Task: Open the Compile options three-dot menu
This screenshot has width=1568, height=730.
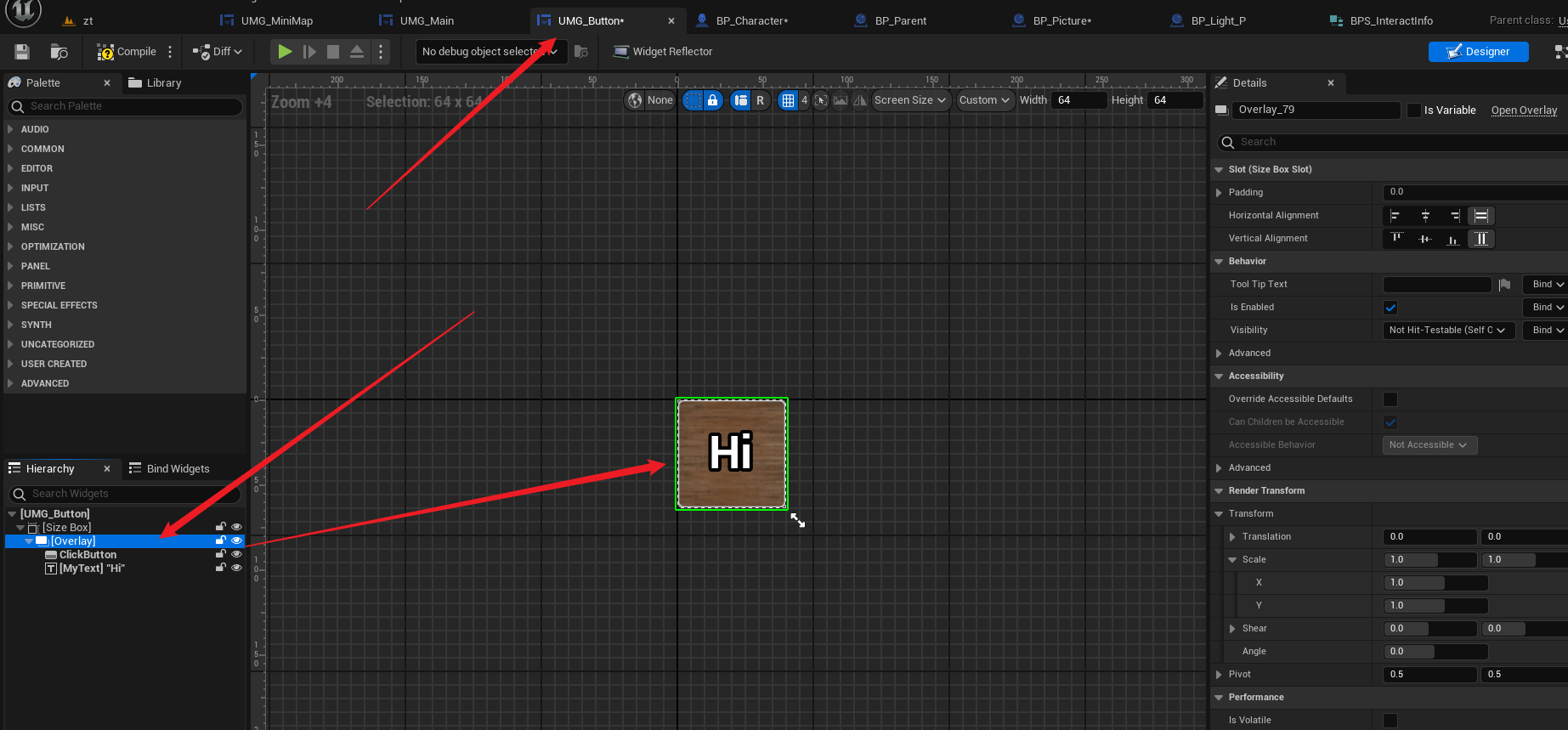Action: [170, 52]
